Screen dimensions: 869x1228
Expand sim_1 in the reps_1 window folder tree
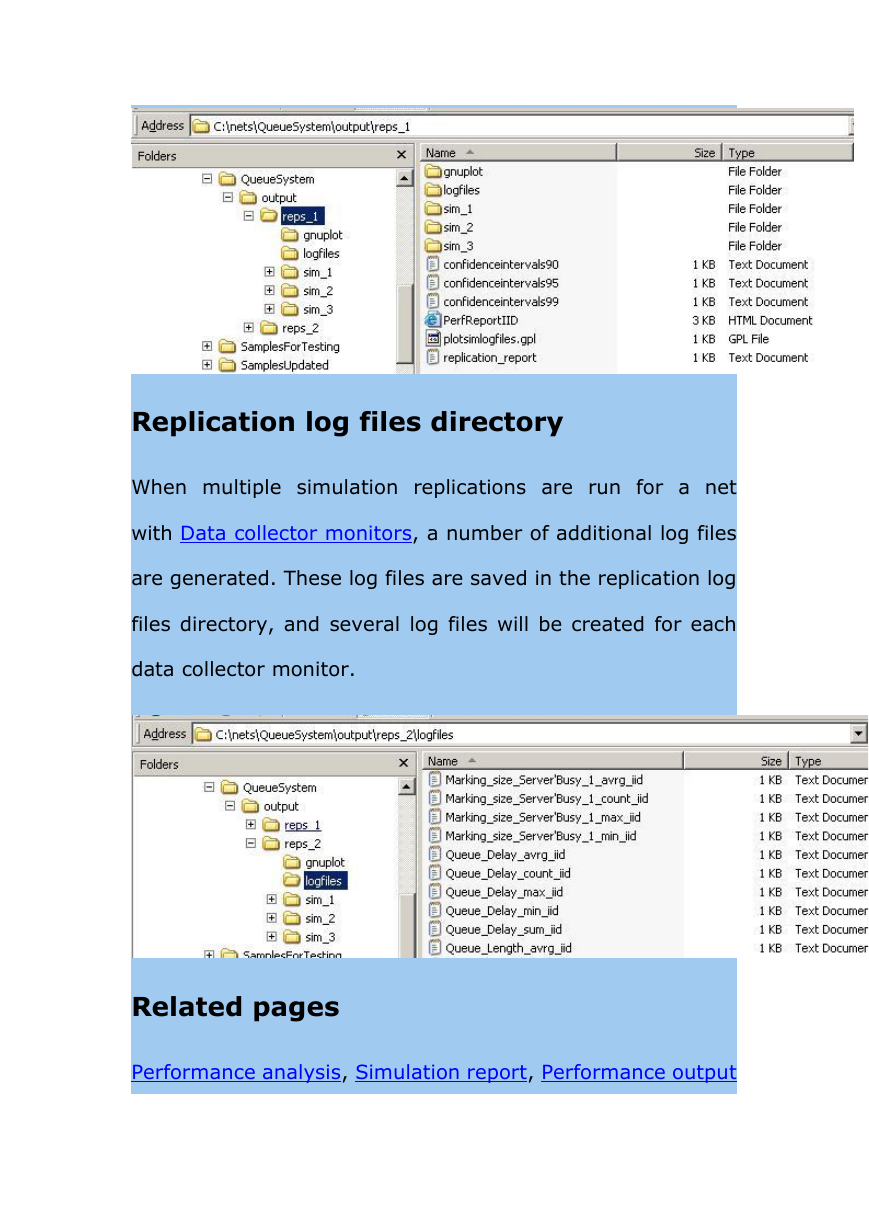pos(270,272)
